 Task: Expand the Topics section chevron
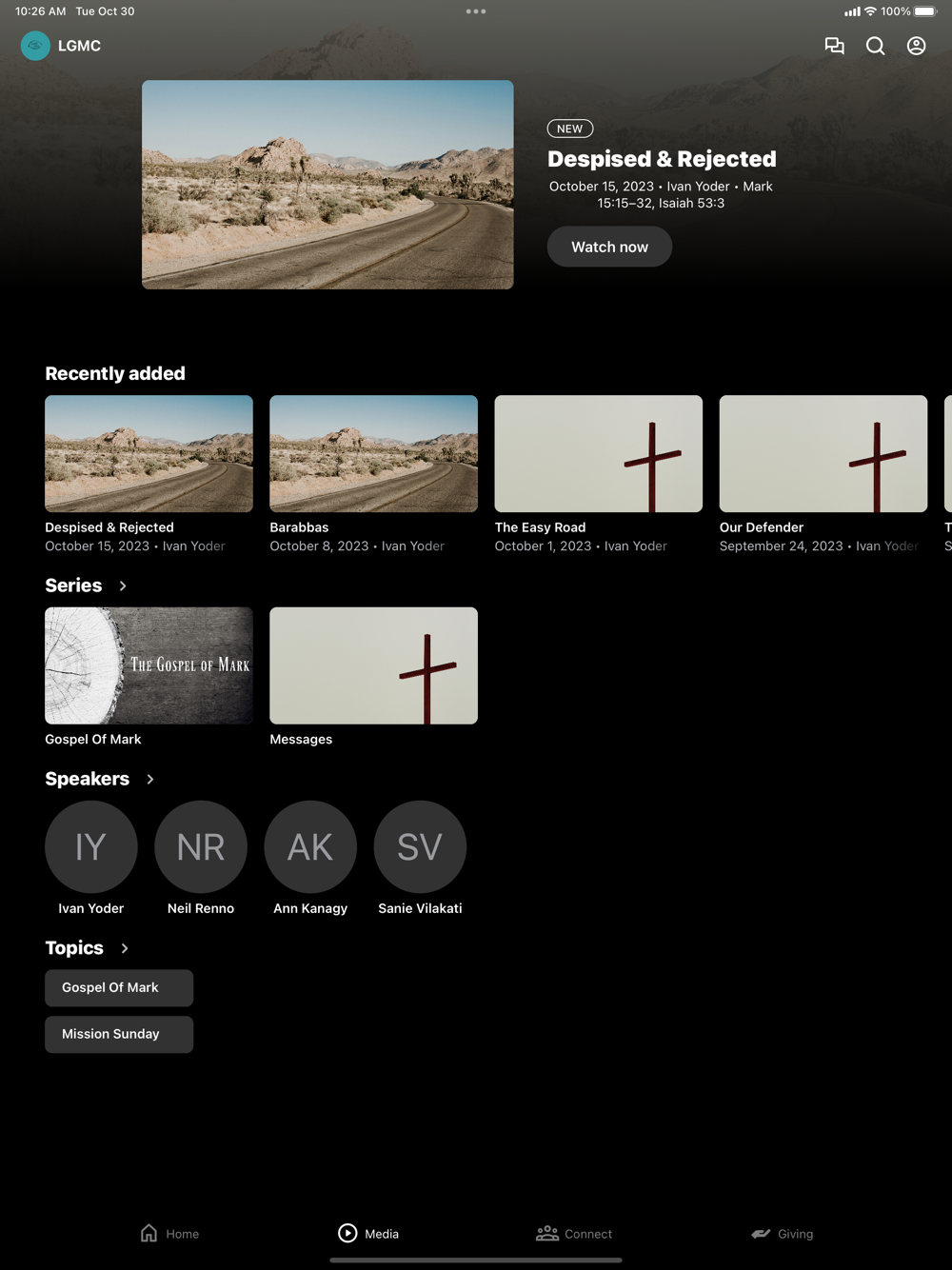click(x=125, y=948)
